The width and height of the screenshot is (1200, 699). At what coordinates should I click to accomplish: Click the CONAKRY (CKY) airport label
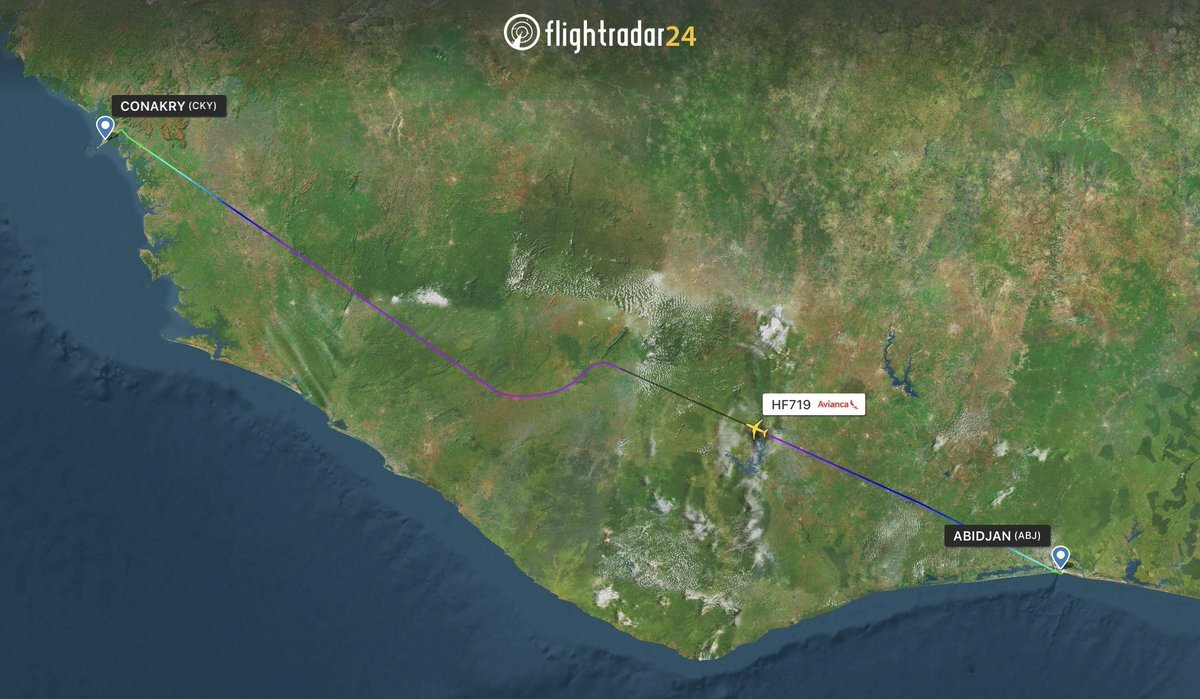[169, 106]
